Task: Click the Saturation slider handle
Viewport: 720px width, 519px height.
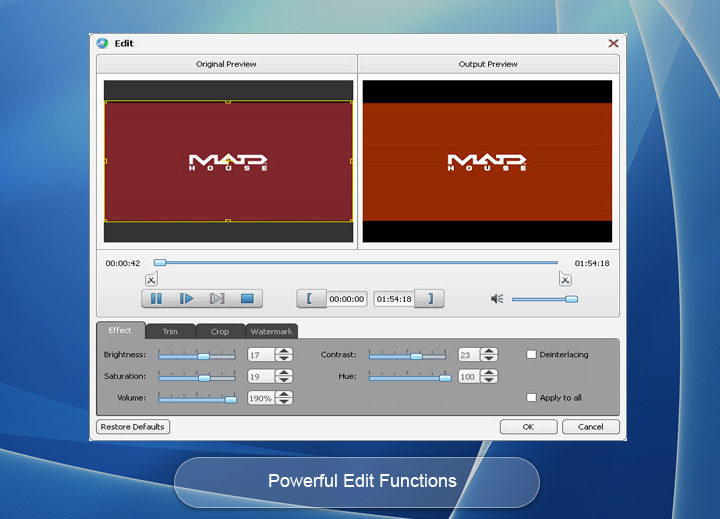Action: pos(204,378)
